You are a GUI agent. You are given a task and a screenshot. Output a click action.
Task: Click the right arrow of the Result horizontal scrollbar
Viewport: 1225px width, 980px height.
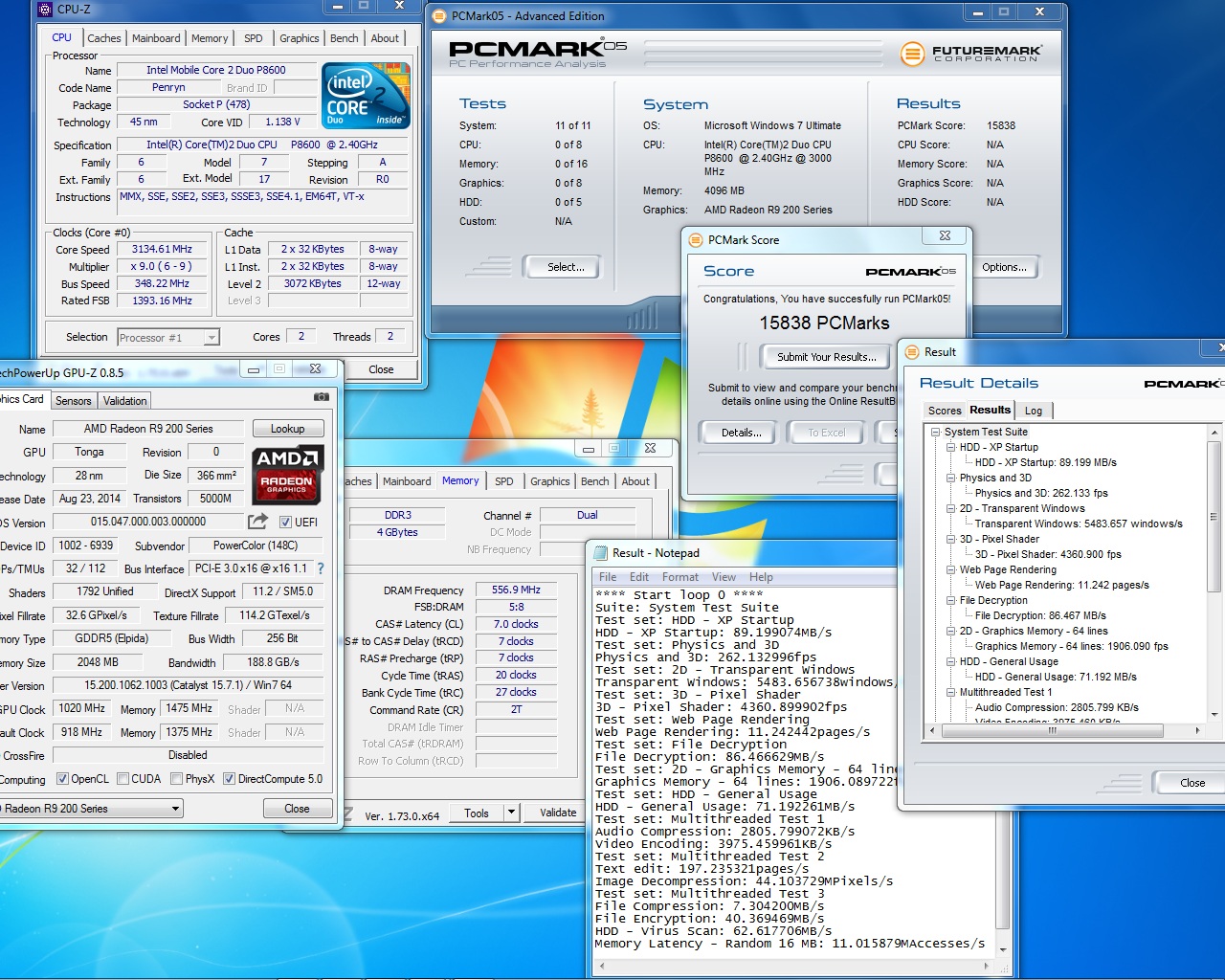[x=1197, y=730]
